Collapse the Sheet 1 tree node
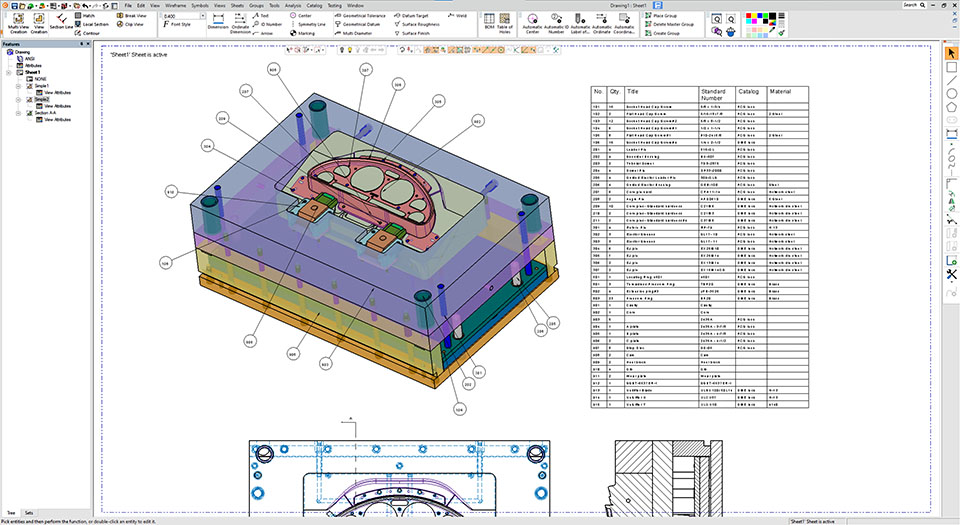The height and width of the screenshot is (525, 960). click(9, 72)
